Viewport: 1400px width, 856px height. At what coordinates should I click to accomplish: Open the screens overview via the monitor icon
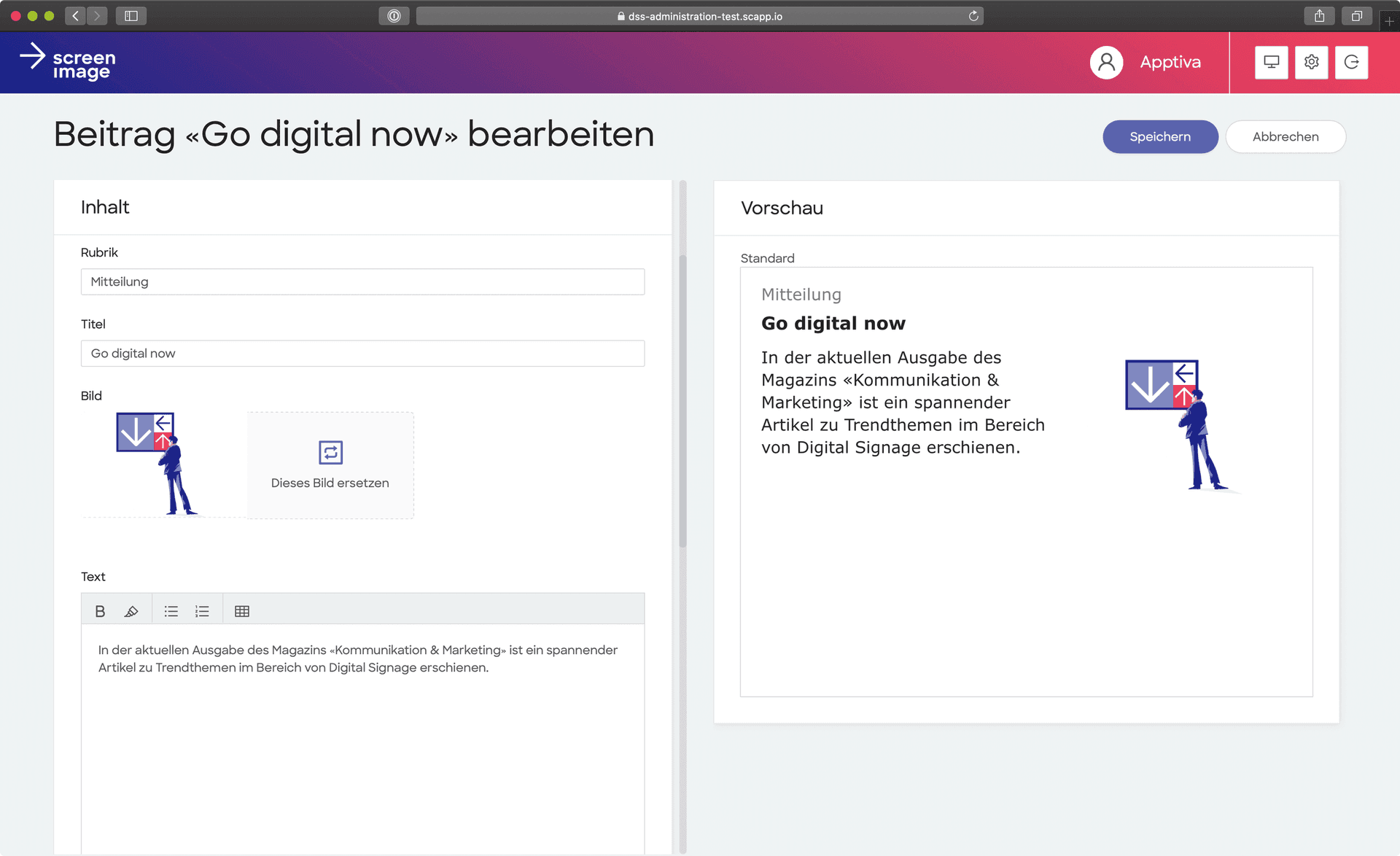click(x=1271, y=62)
